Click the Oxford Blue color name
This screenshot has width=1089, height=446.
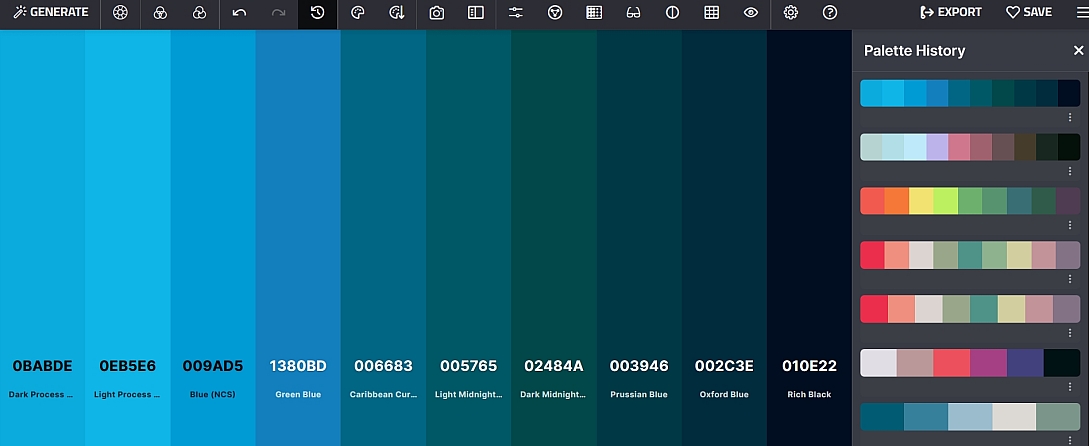point(724,395)
